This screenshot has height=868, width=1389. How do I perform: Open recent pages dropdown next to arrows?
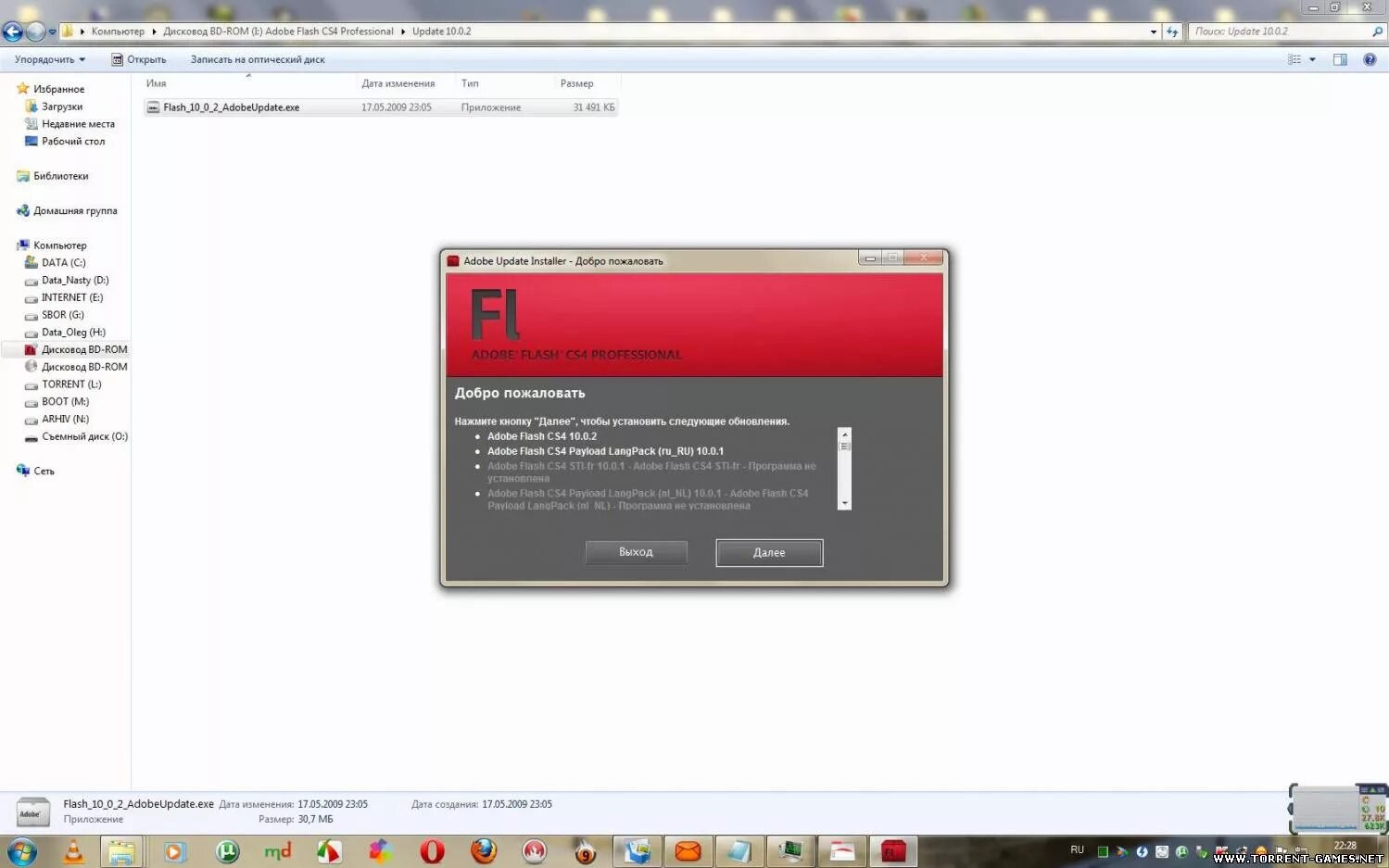53,31
